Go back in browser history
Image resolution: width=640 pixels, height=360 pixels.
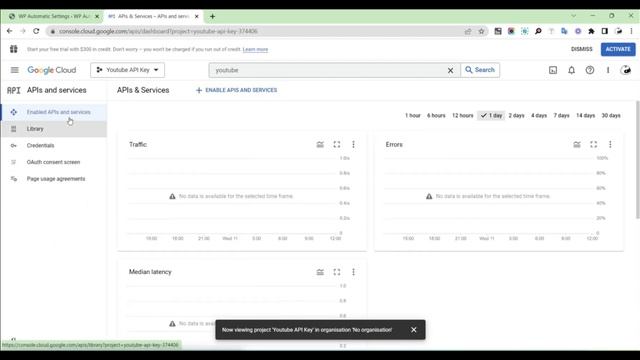pyautogui.click(x=9, y=31)
